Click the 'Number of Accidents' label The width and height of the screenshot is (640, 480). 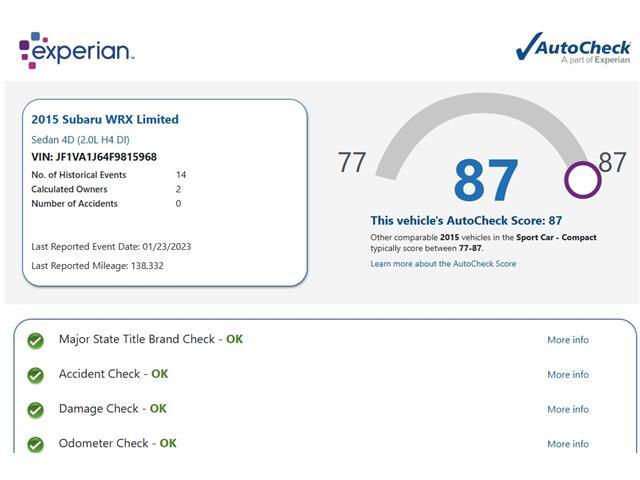click(74, 203)
